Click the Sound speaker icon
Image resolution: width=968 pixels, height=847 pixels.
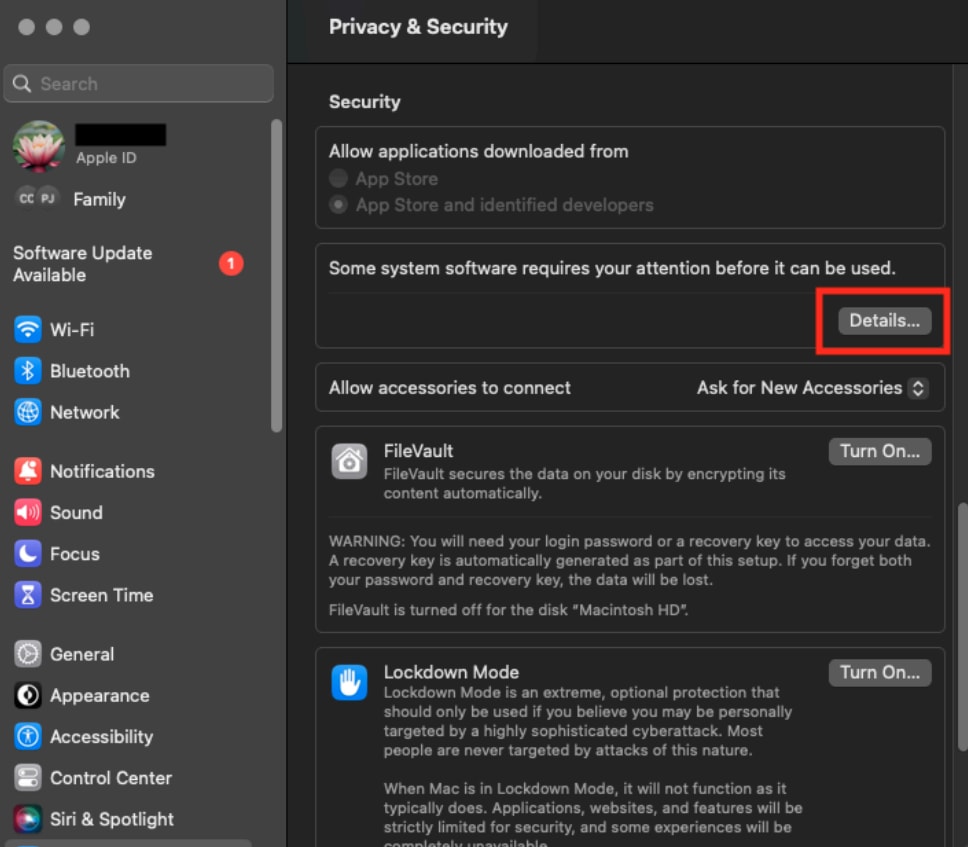[28, 512]
